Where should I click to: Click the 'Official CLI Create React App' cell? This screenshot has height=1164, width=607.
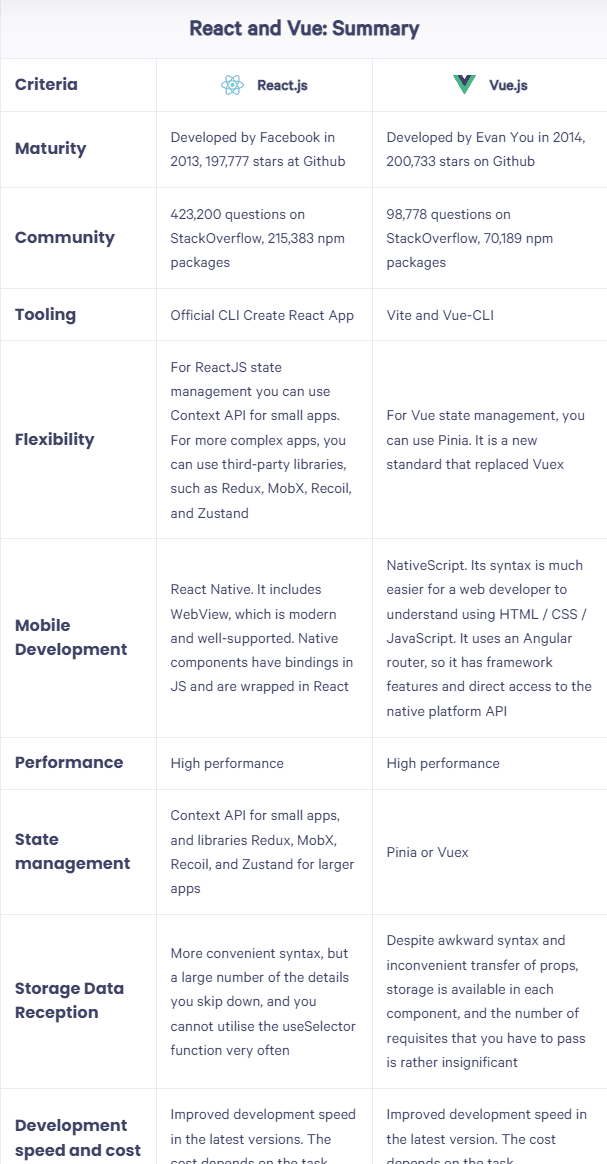click(262, 315)
